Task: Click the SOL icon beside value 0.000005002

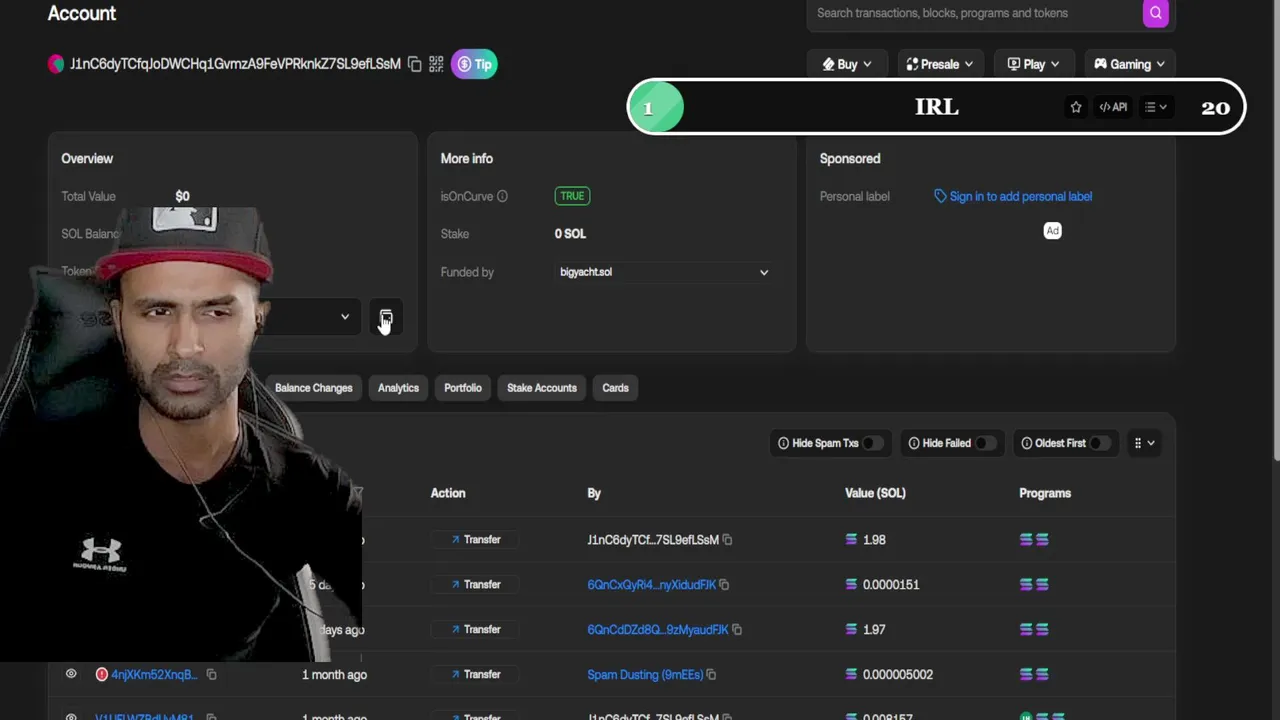Action: [852, 675]
